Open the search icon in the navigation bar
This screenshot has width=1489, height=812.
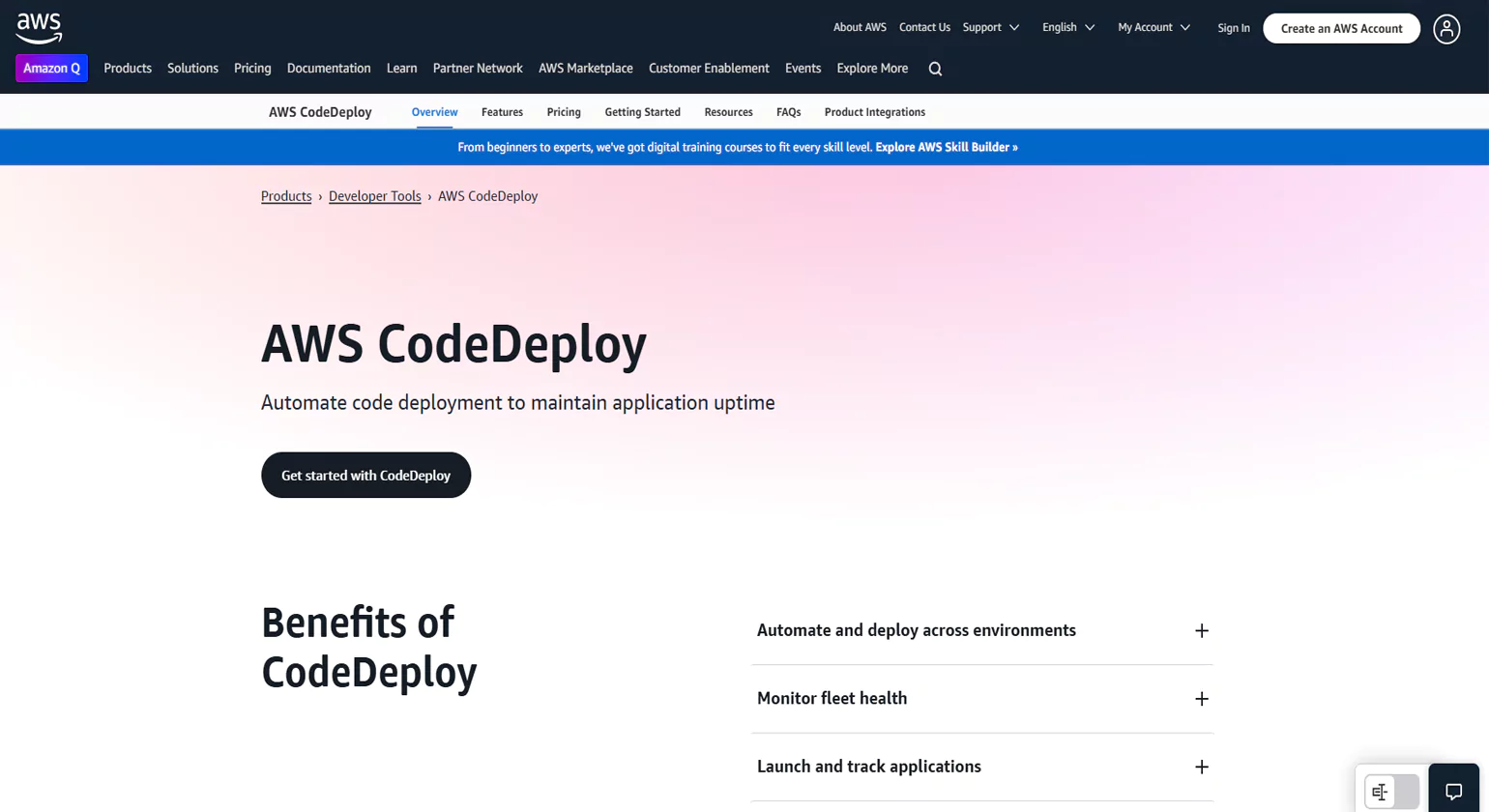coord(934,68)
